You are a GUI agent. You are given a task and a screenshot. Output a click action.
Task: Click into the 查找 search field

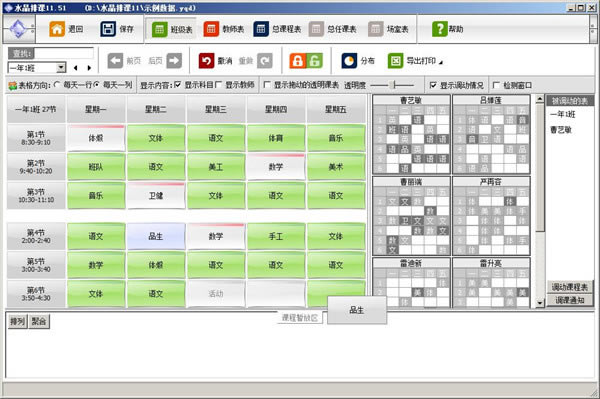[64, 53]
